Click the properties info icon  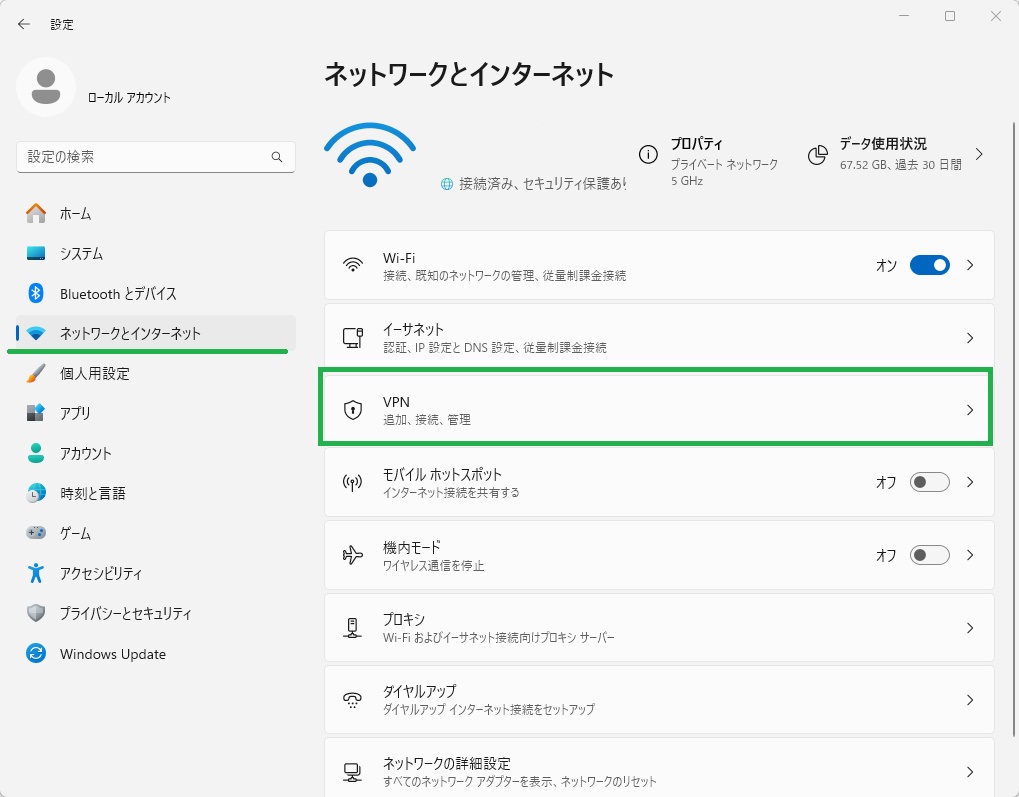[x=648, y=155]
